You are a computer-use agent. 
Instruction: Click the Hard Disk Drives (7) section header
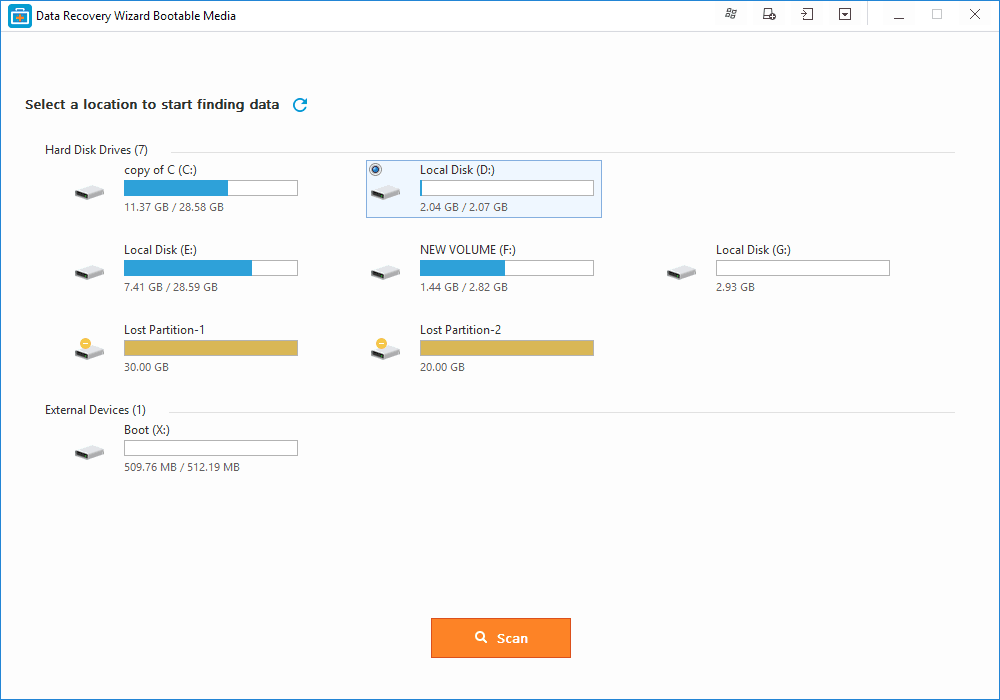[x=96, y=149]
